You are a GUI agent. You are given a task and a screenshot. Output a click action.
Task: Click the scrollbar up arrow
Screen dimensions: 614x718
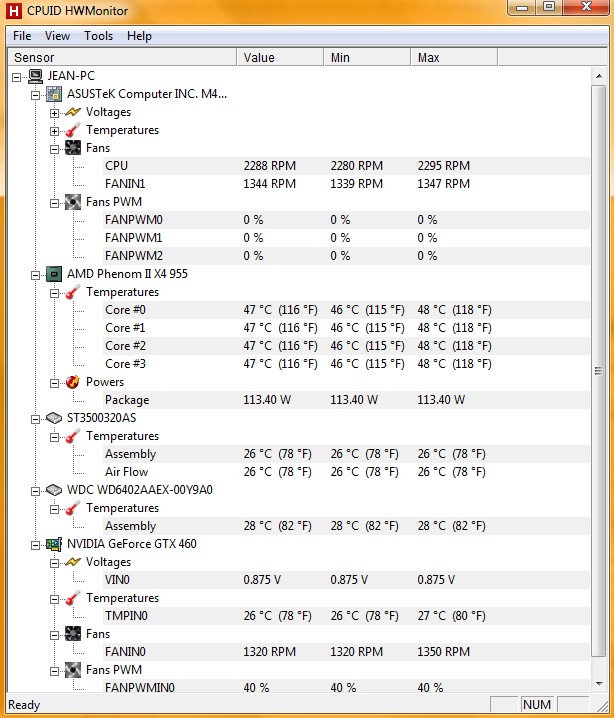click(x=599, y=76)
